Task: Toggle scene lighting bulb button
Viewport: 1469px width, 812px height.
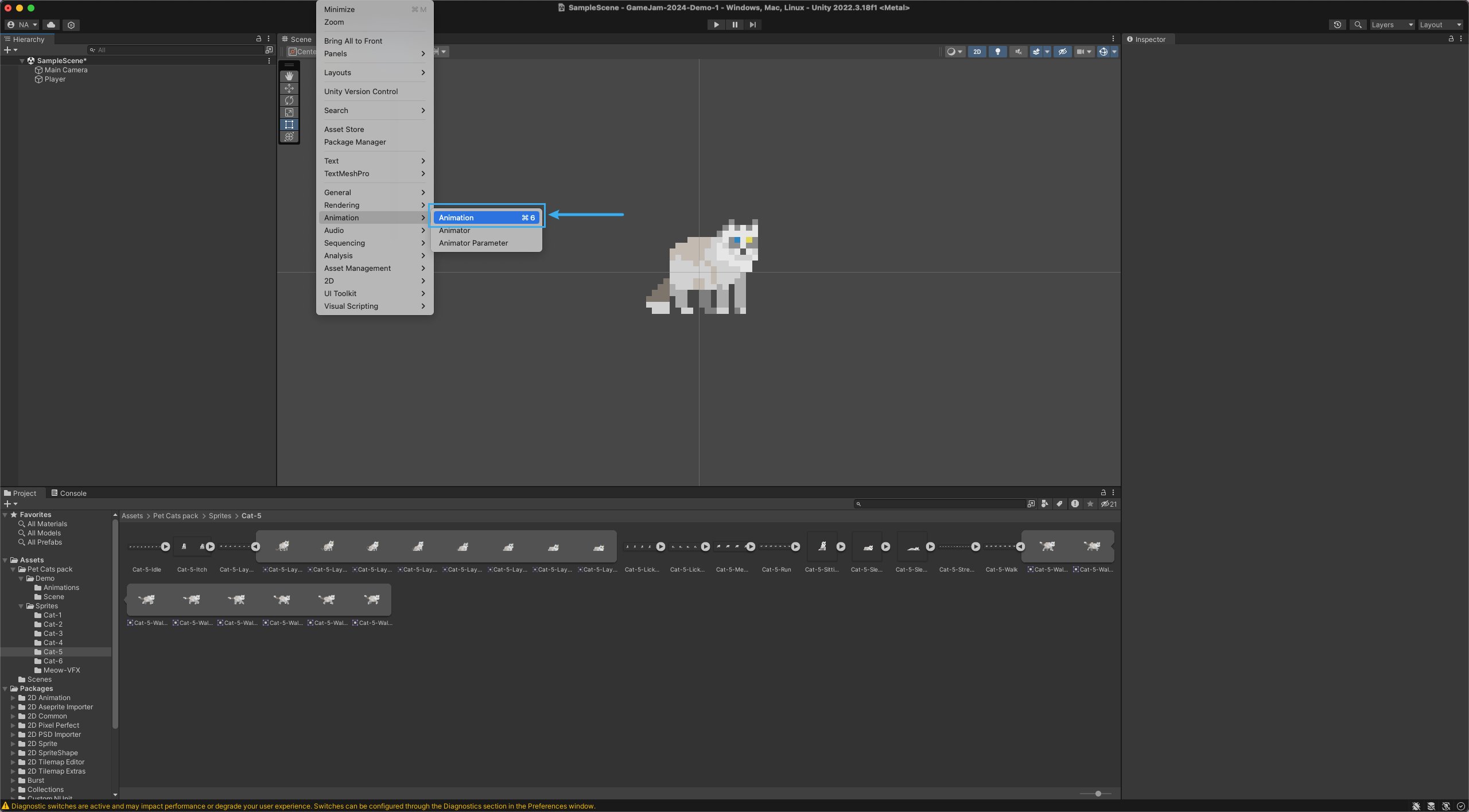Action: [x=997, y=52]
